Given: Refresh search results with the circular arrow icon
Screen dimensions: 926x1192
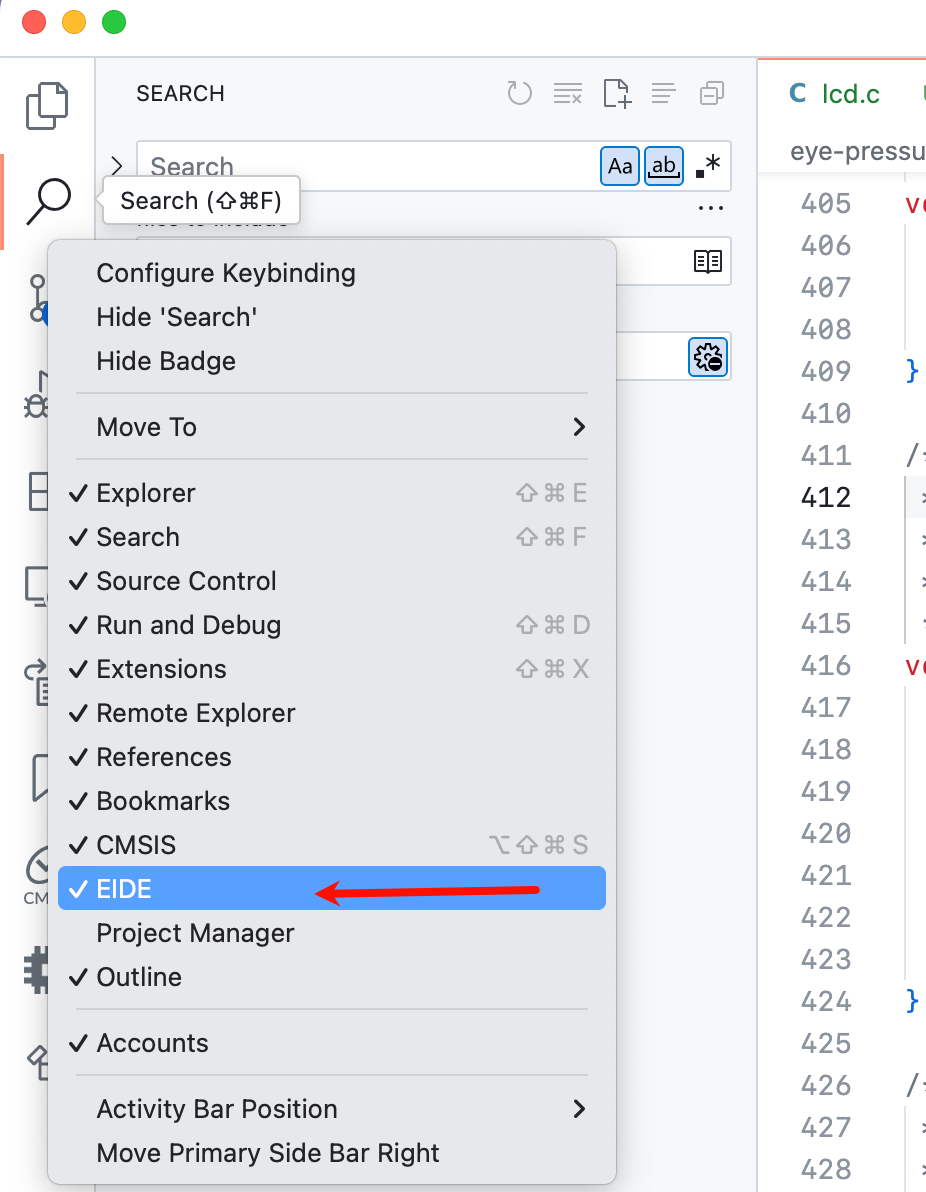Looking at the screenshot, I should pos(519,94).
